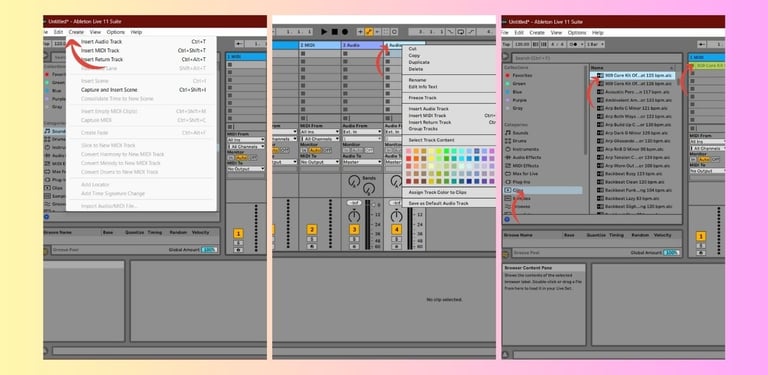768x375 pixels.
Task: Toggle Monitor Auto in right window MIDI track
Action: [704, 160]
